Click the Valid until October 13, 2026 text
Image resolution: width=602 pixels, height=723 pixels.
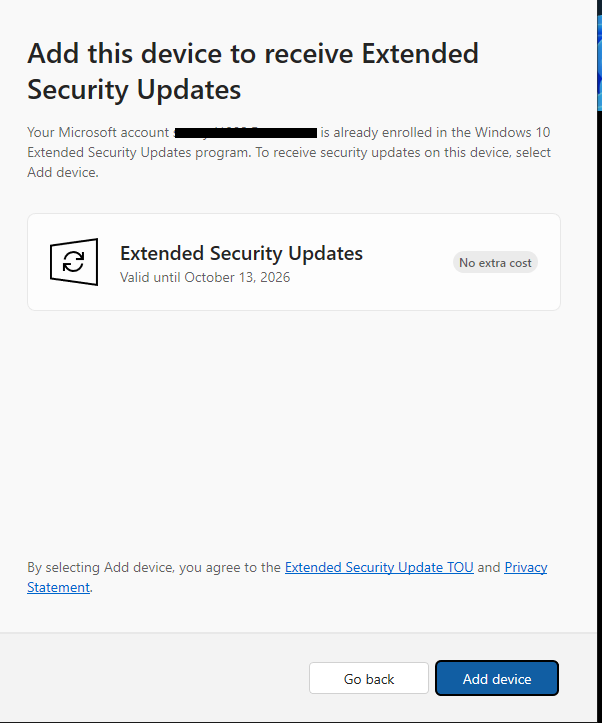coord(205,277)
